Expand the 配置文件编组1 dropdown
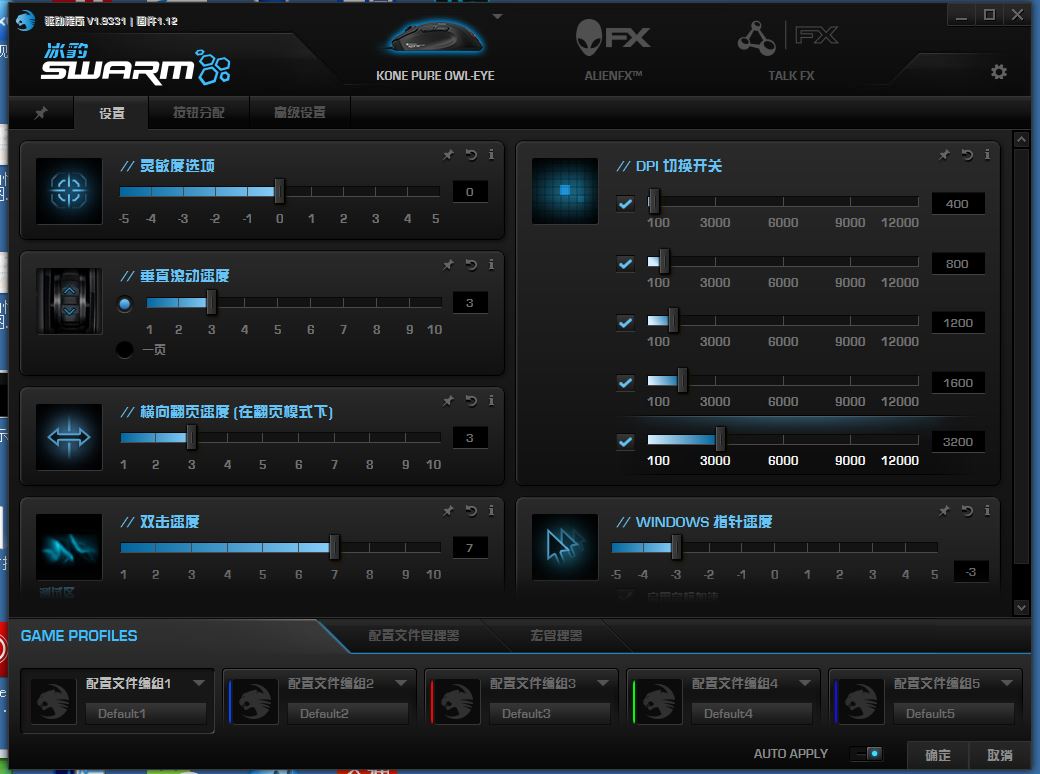Image resolution: width=1040 pixels, height=774 pixels. (x=199, y=682)
